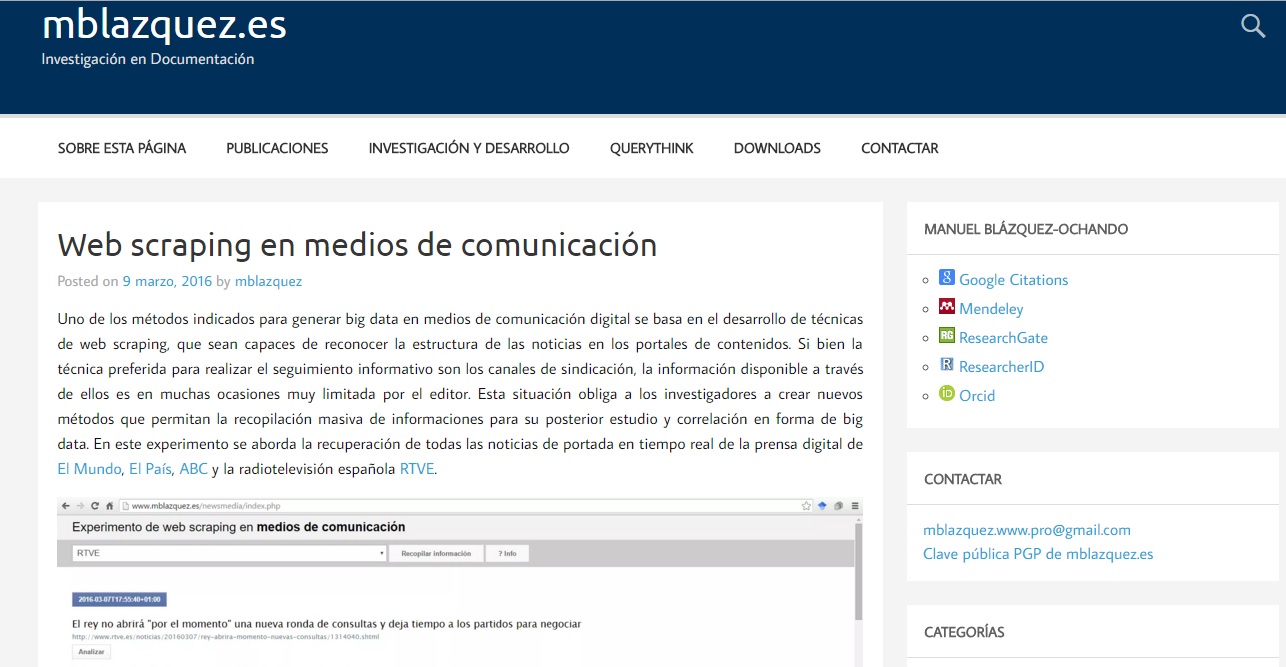Open the DOWNLOADS menu item

tap(777, 148)
